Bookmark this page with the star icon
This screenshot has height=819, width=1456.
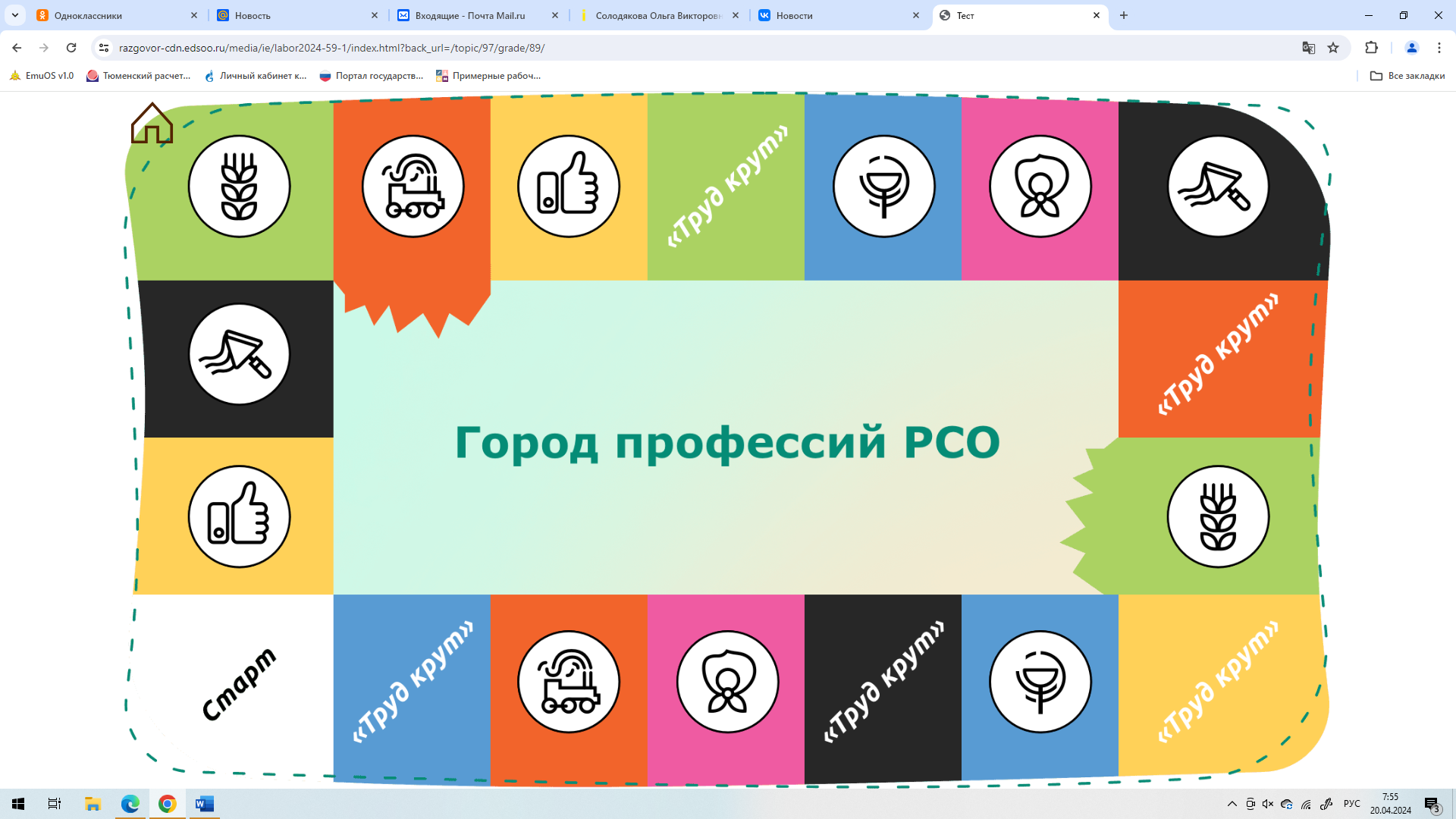[1333, 48]
